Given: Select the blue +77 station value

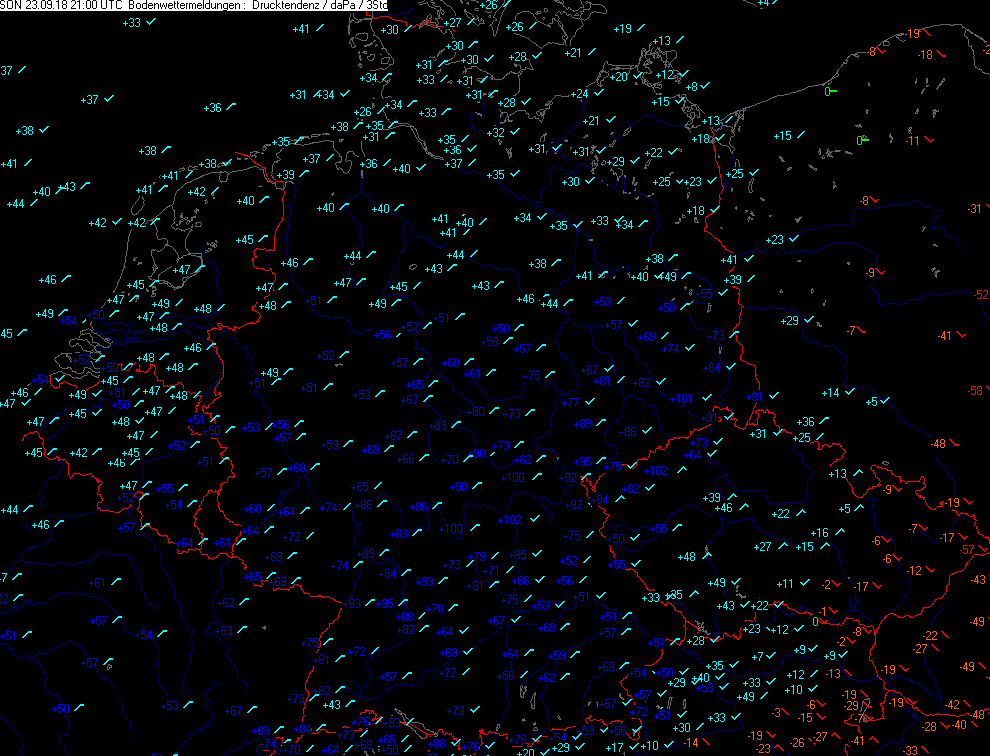Looking at the screenshot, I should tap(571, 402).
